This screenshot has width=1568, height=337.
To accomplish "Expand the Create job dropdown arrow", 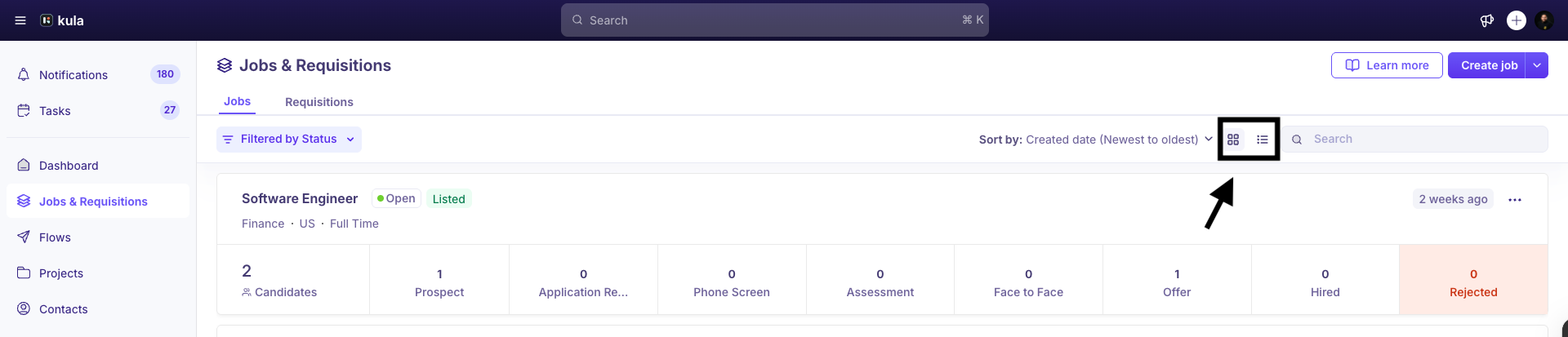I will click(x=1537, y=65).
